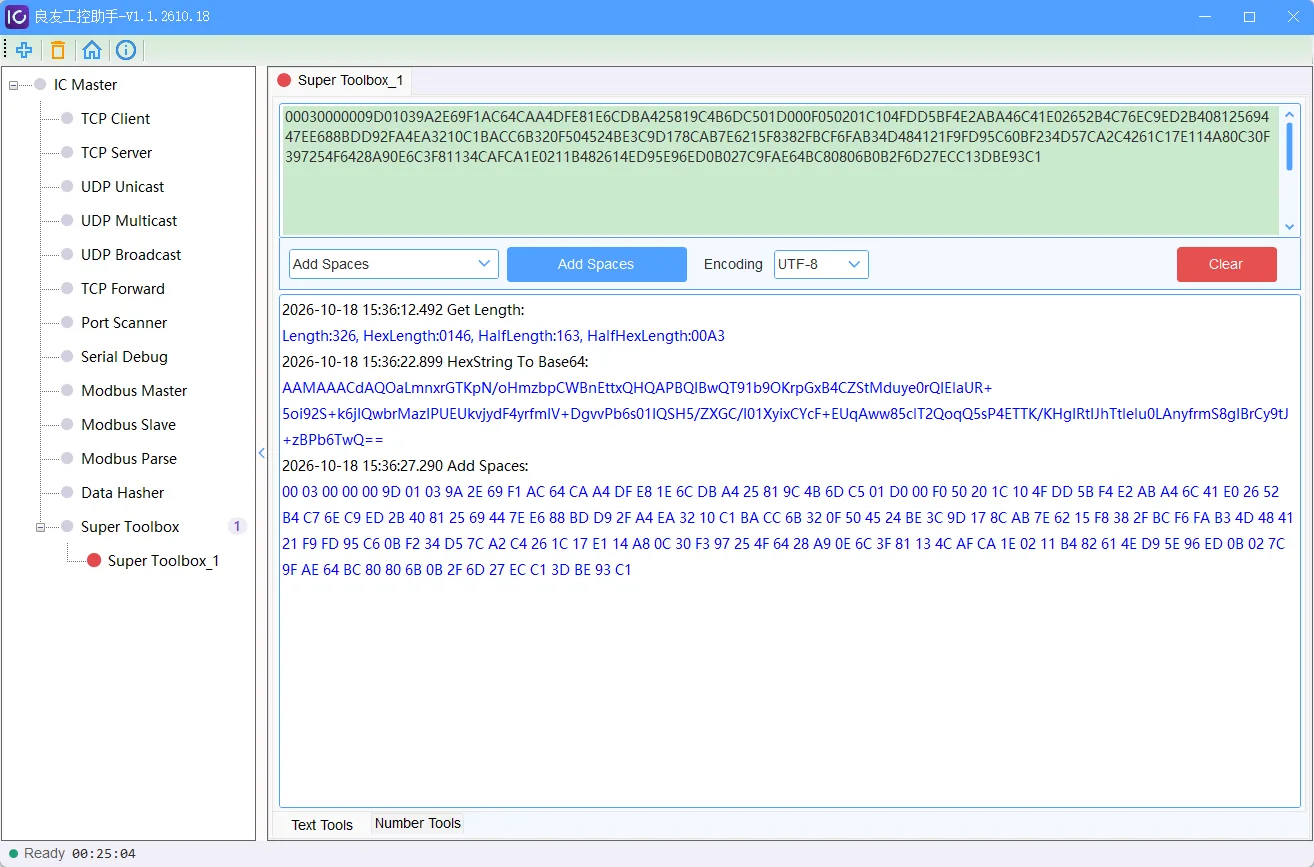
Task: Collapse the Super Toolbox tree node
Action: (41, 527)
